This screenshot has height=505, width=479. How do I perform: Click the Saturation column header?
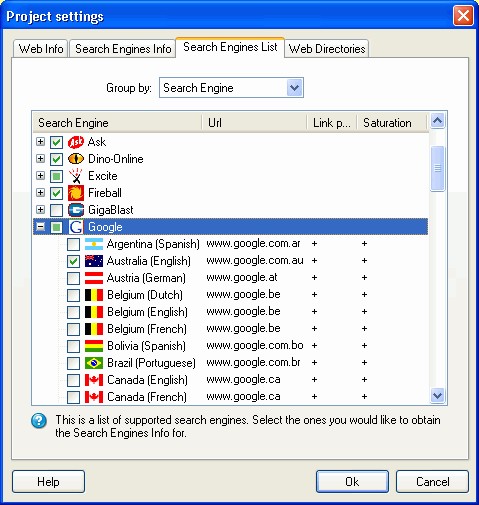click(392, 123)
